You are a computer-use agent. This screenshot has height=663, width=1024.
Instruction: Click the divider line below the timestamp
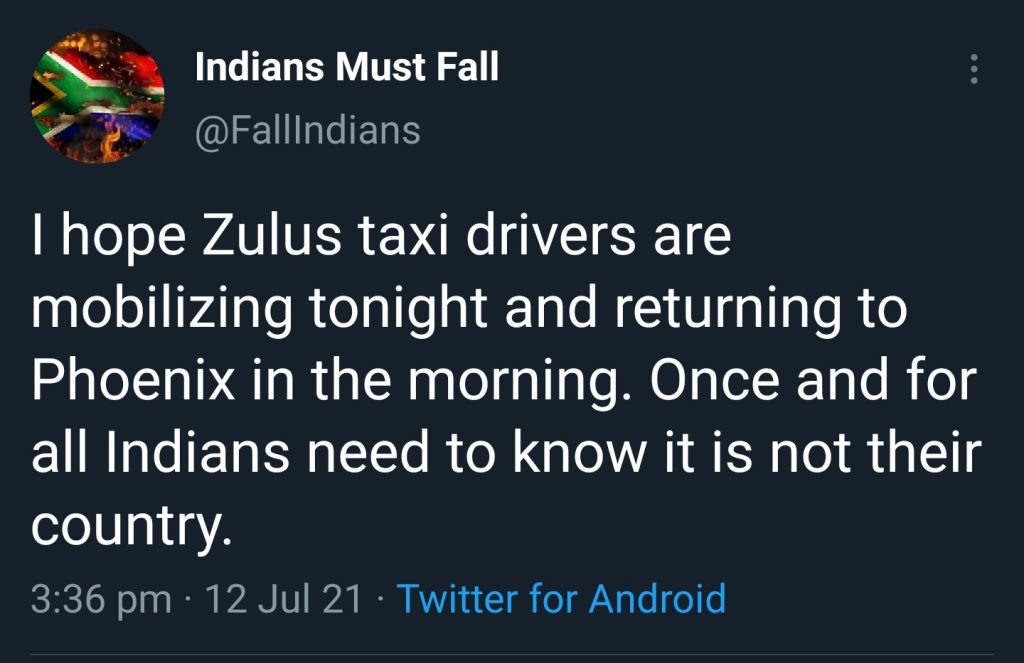[512, 654]
